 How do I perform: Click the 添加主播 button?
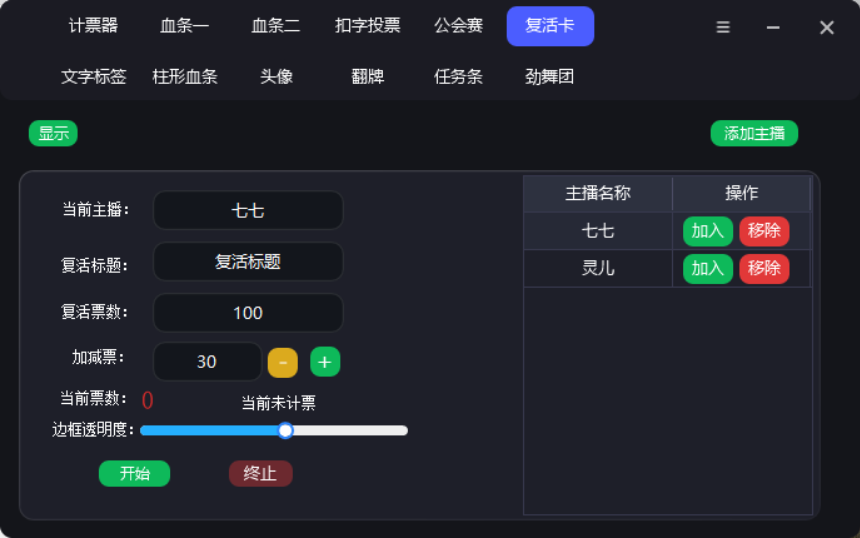pos(754,133)
